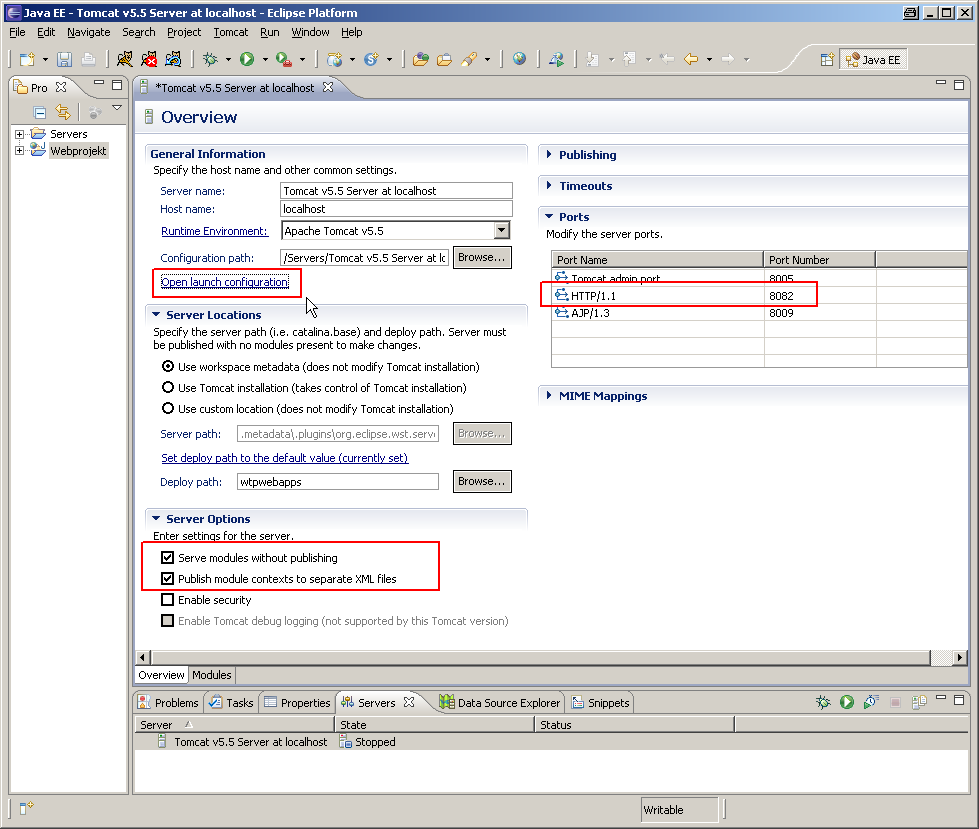Switch to the Problems tab
Viewport: 979px width, 829px height.
[168, 702]
